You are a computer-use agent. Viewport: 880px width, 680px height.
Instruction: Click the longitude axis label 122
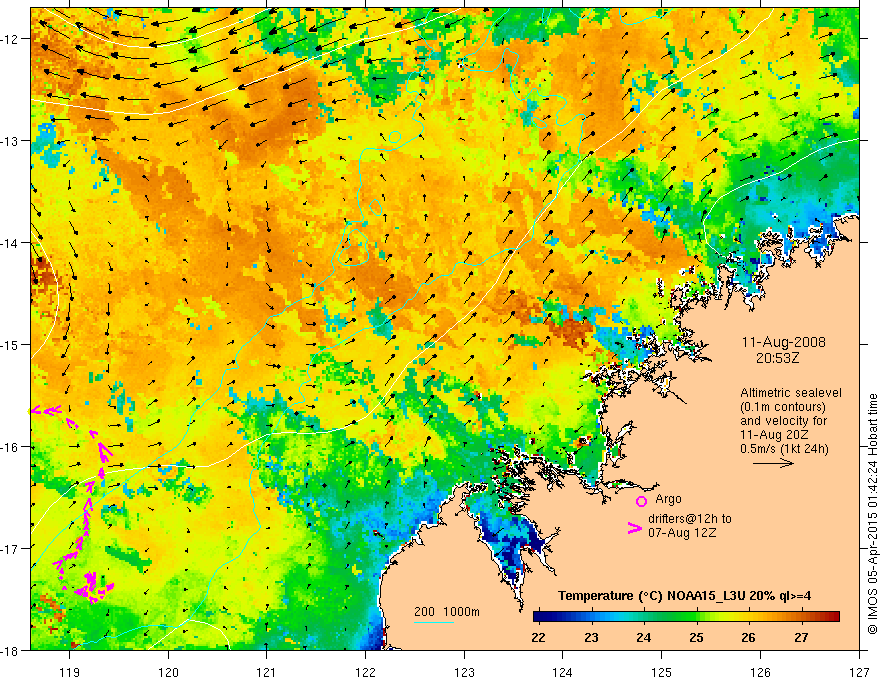[365, 672]
